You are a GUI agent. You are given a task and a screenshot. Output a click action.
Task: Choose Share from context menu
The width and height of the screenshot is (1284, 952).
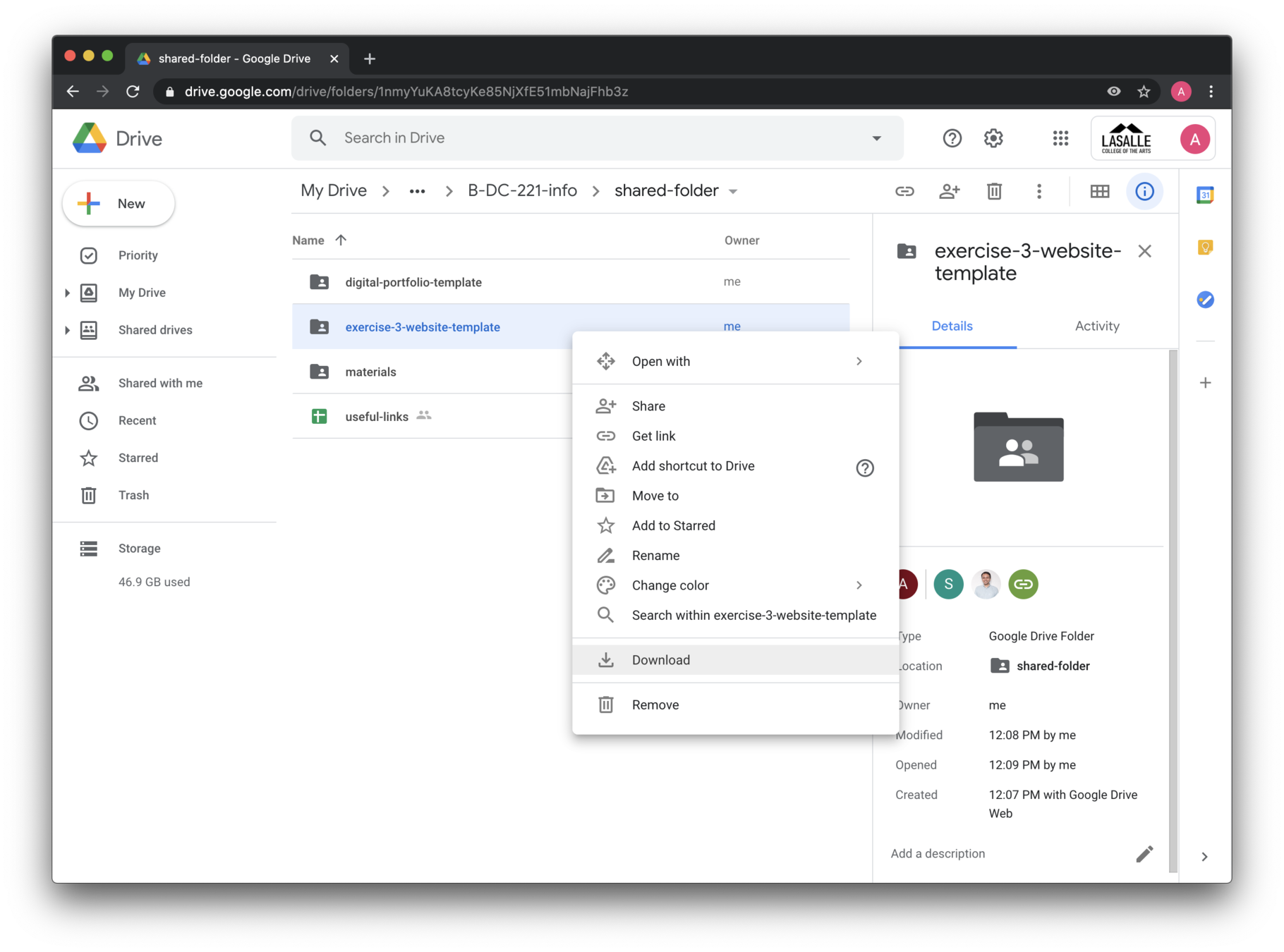(735, 406)
